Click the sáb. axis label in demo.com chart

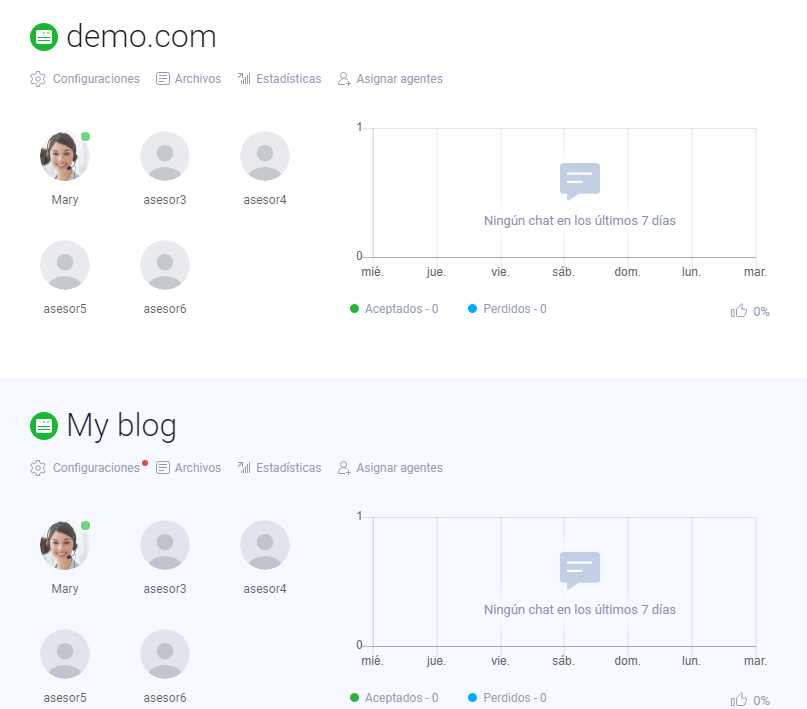(x=564, y=272)
